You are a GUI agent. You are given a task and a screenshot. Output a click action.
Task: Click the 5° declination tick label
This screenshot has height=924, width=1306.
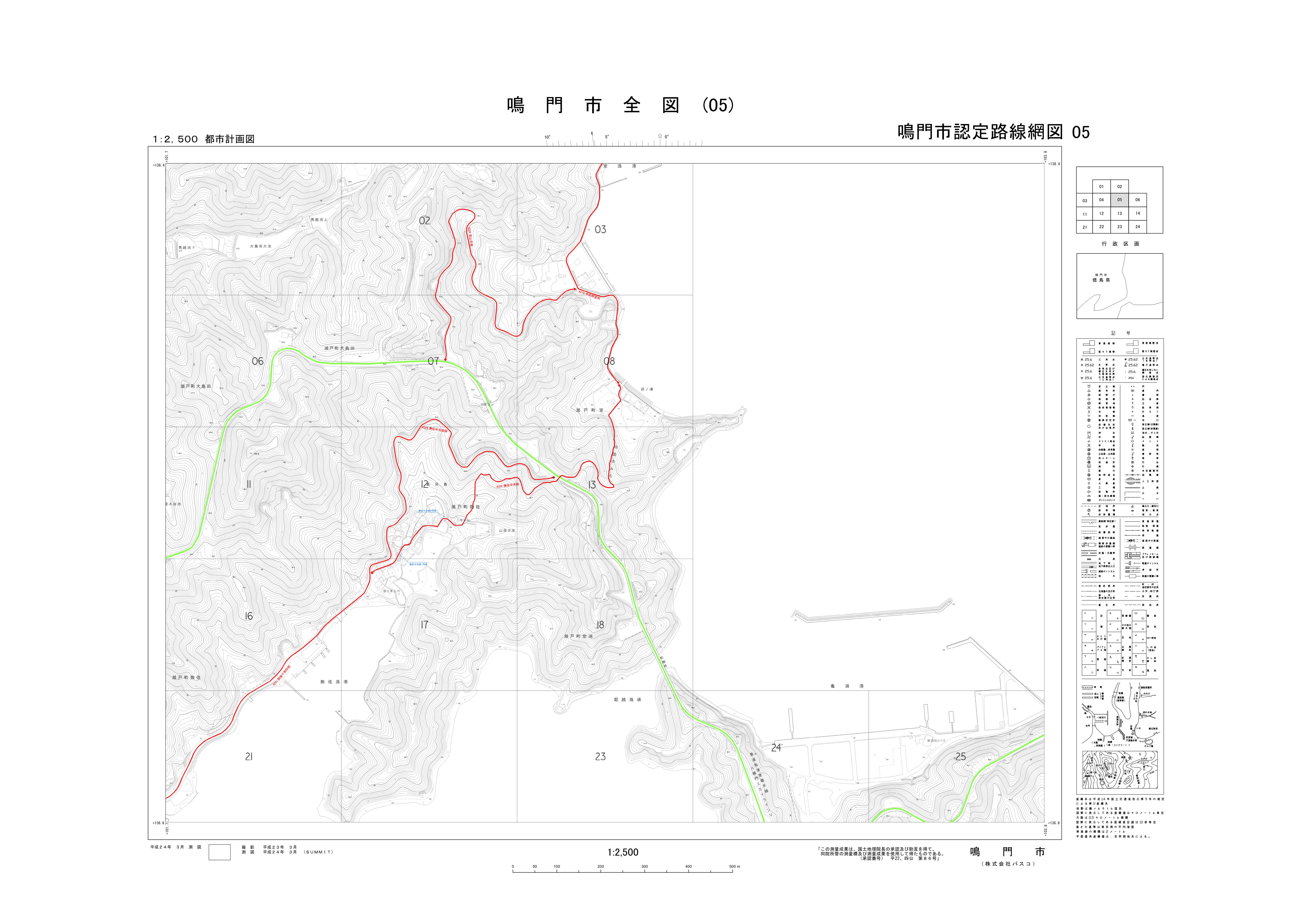pyautogui.click(x=607, y=137)
